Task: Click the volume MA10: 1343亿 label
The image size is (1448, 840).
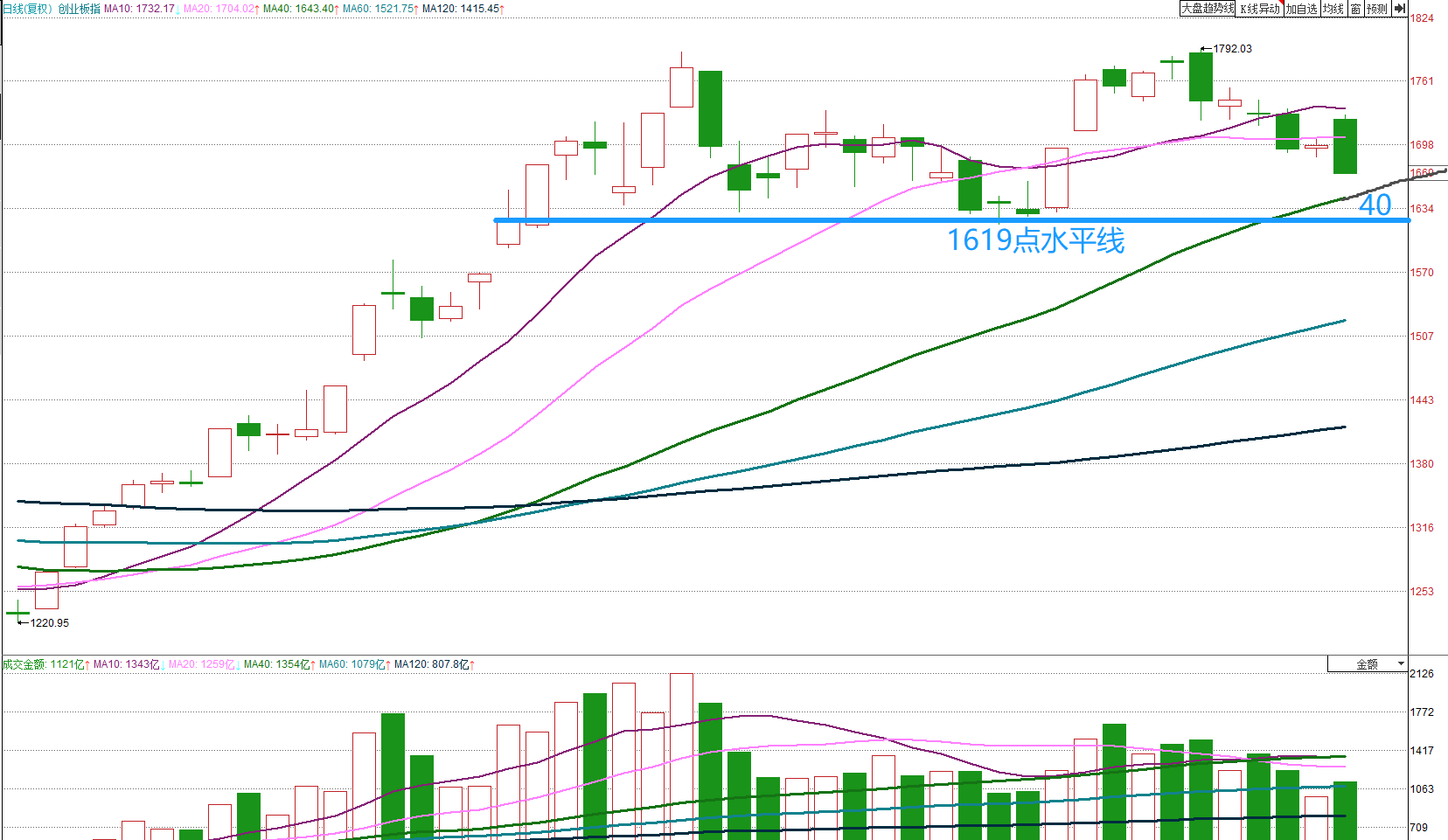Action: (129, 664)
